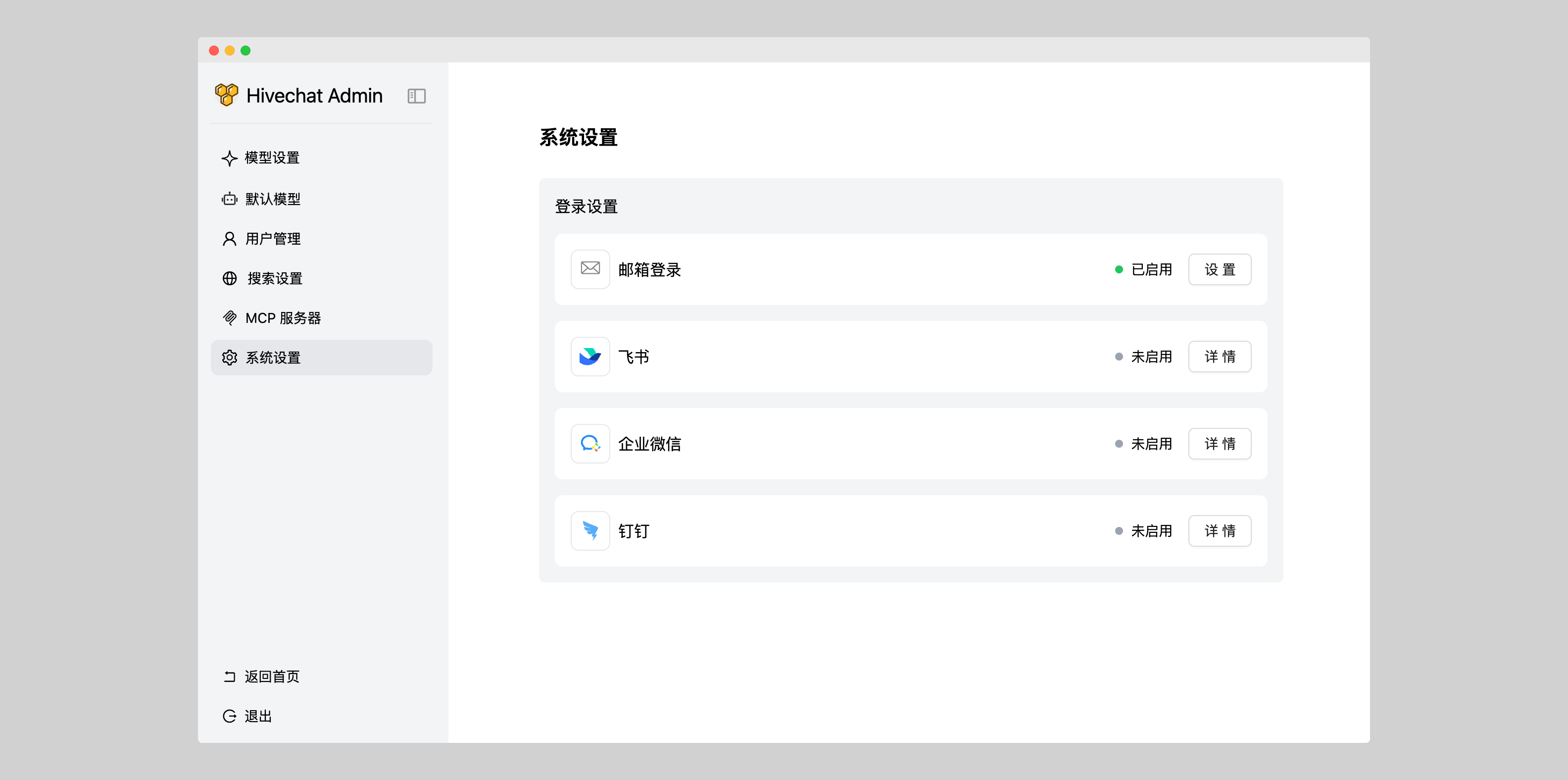Open 详情 for 飞书 login
The width and height of the screenshot is (1568, 780).
click(x=1219, y=356)
